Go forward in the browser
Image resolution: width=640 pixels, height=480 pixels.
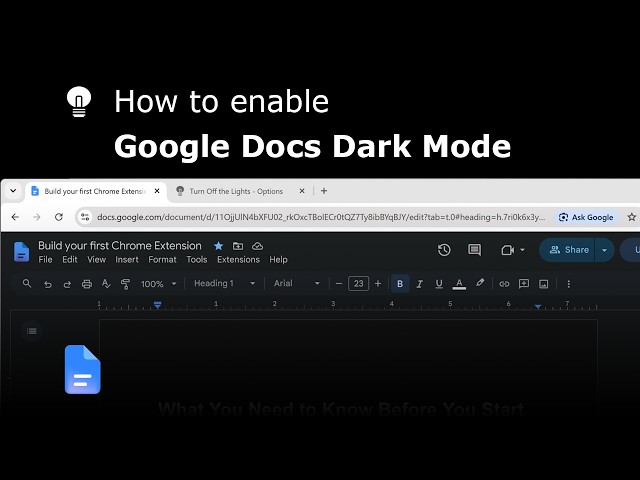point(37,217)
